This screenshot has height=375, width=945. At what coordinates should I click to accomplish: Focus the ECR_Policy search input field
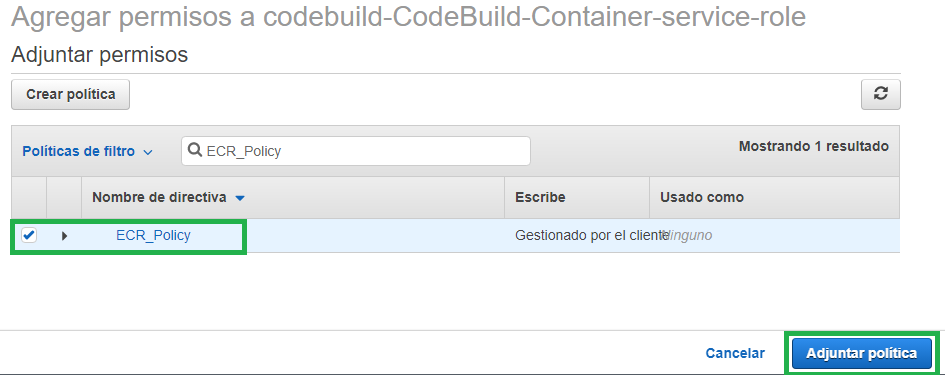click(356, 151)
